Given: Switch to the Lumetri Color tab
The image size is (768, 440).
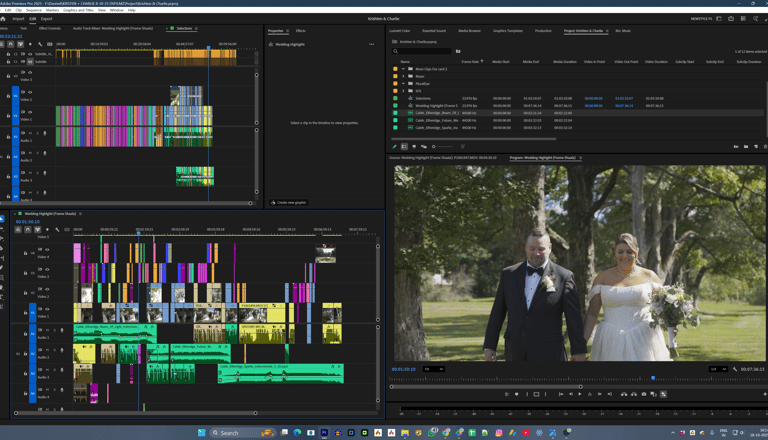Looking at the screenshot, I should 399,31.
